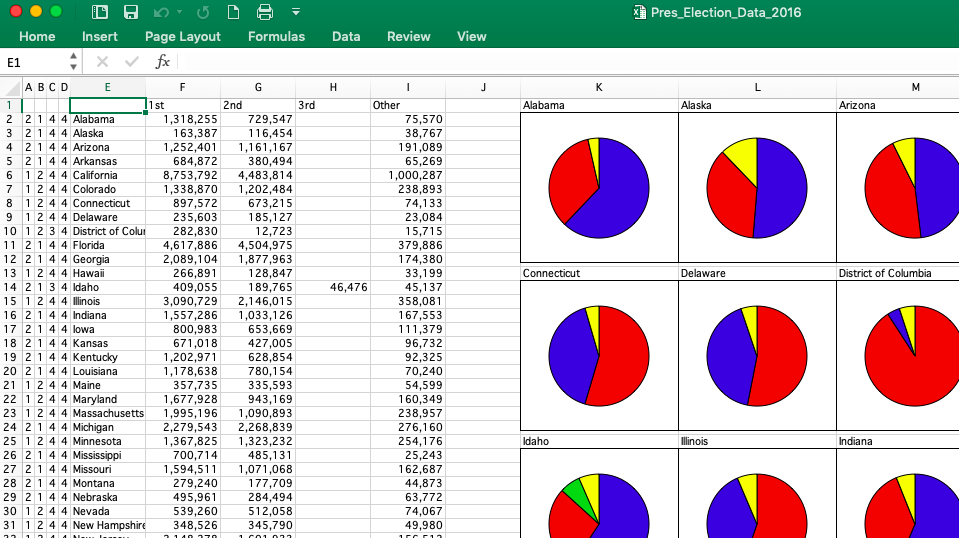Open the Formulas ribbon tab

[276, 37]
